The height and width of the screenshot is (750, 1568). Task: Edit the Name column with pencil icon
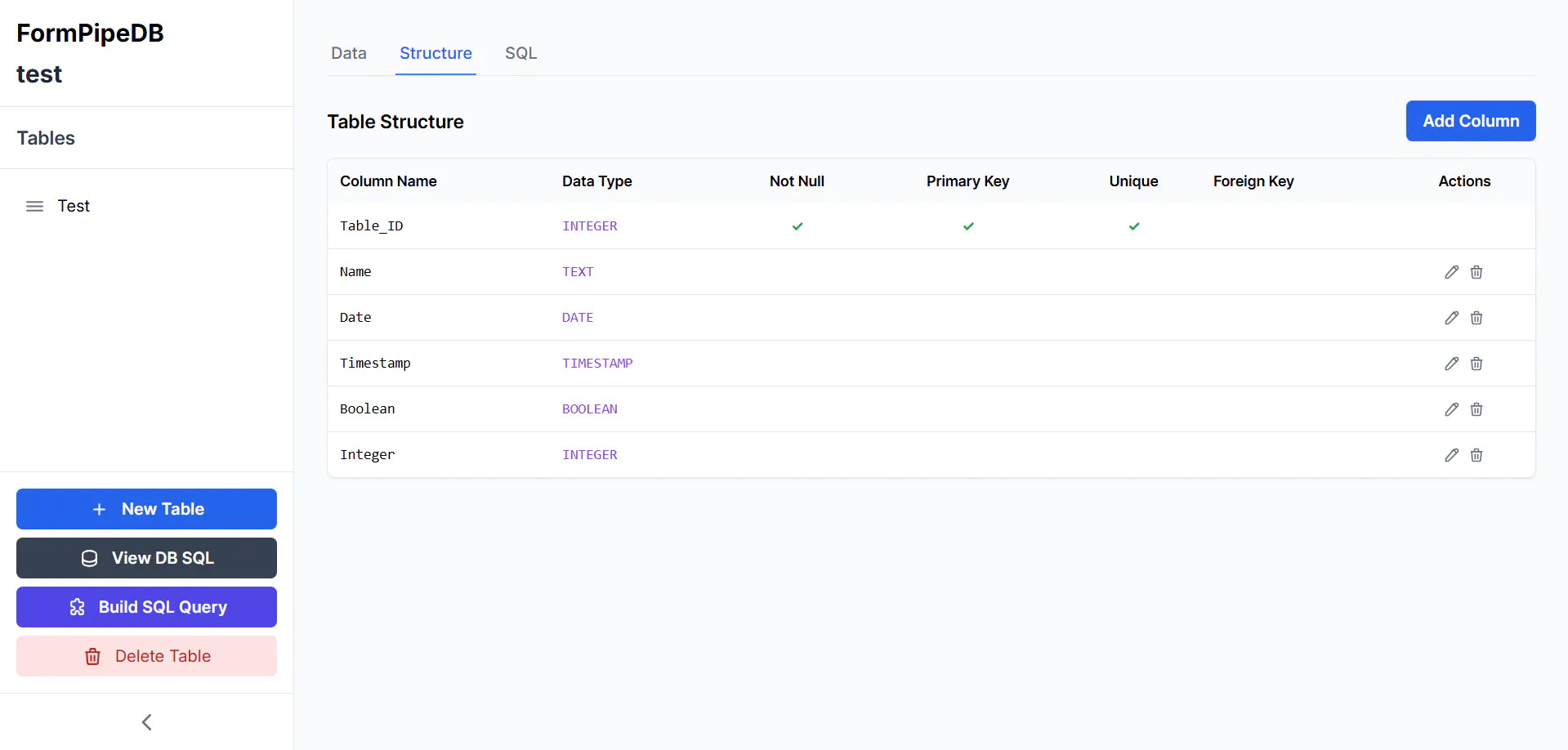(x=1451, y=272)
